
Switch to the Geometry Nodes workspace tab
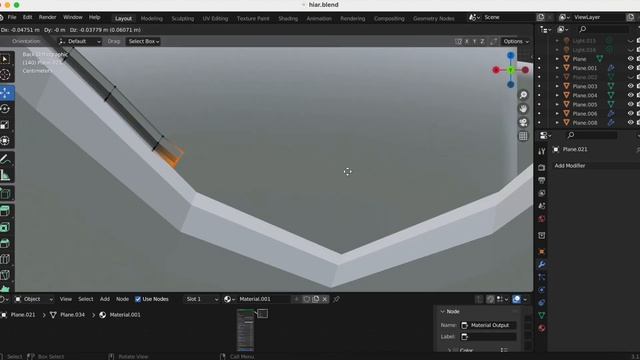pyautogui.click(x=433, y=18)
